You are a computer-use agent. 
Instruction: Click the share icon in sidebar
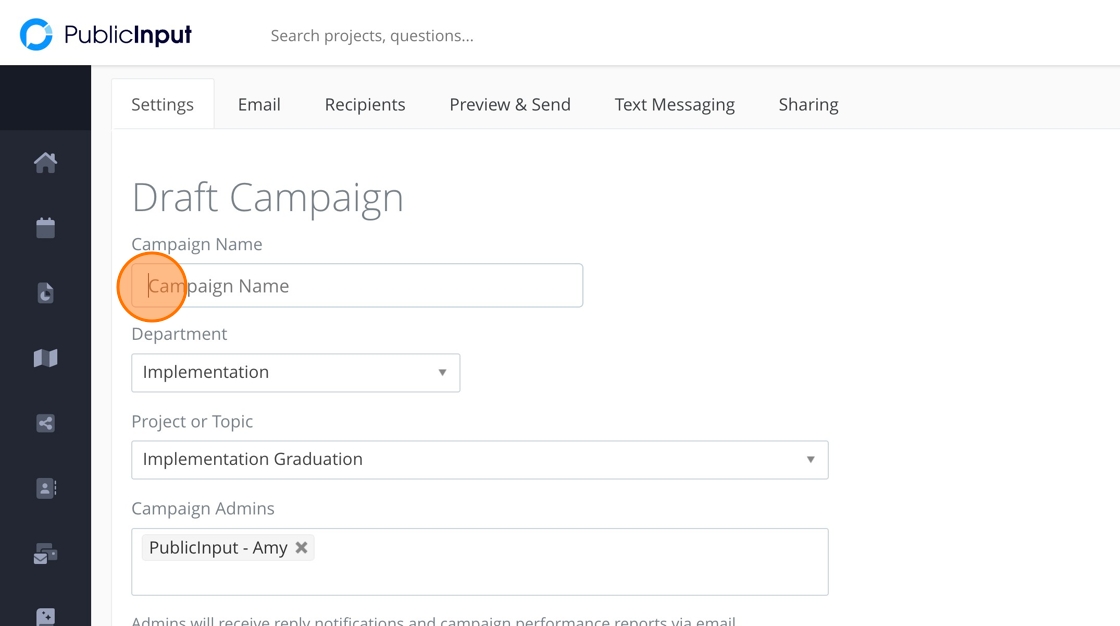[45, 423]
